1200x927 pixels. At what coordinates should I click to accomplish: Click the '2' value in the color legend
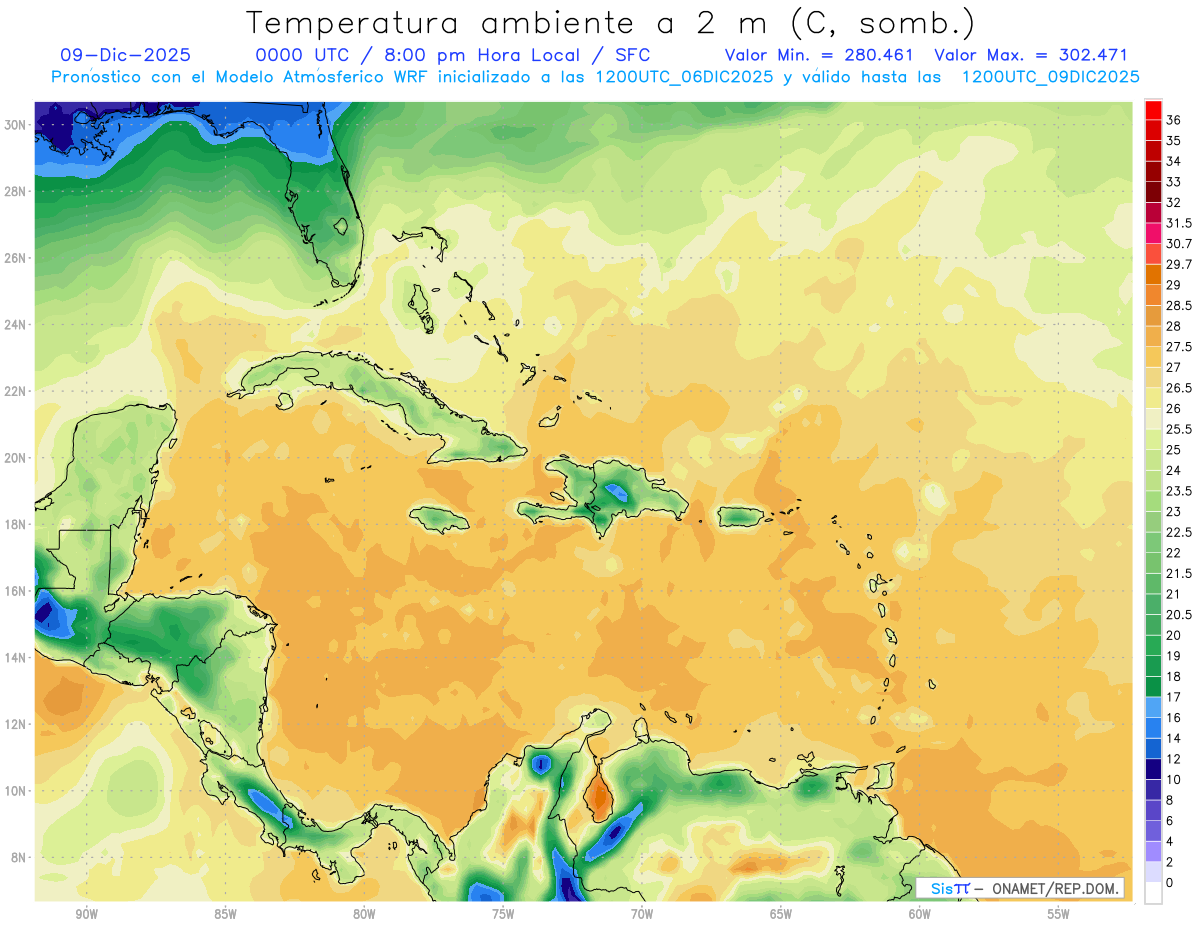[x=1171, y=862]
